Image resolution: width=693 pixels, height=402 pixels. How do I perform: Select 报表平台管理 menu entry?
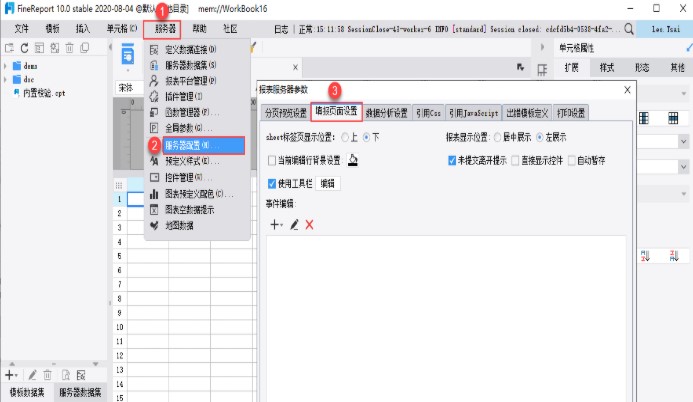click(197, 80)
